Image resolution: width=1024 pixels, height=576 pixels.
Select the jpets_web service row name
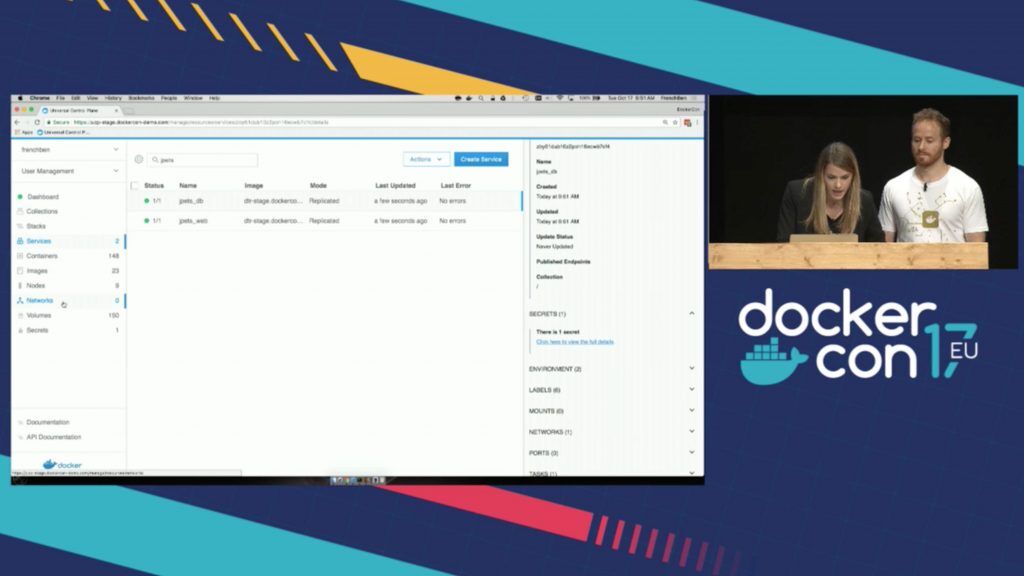[x=193, y=221]
